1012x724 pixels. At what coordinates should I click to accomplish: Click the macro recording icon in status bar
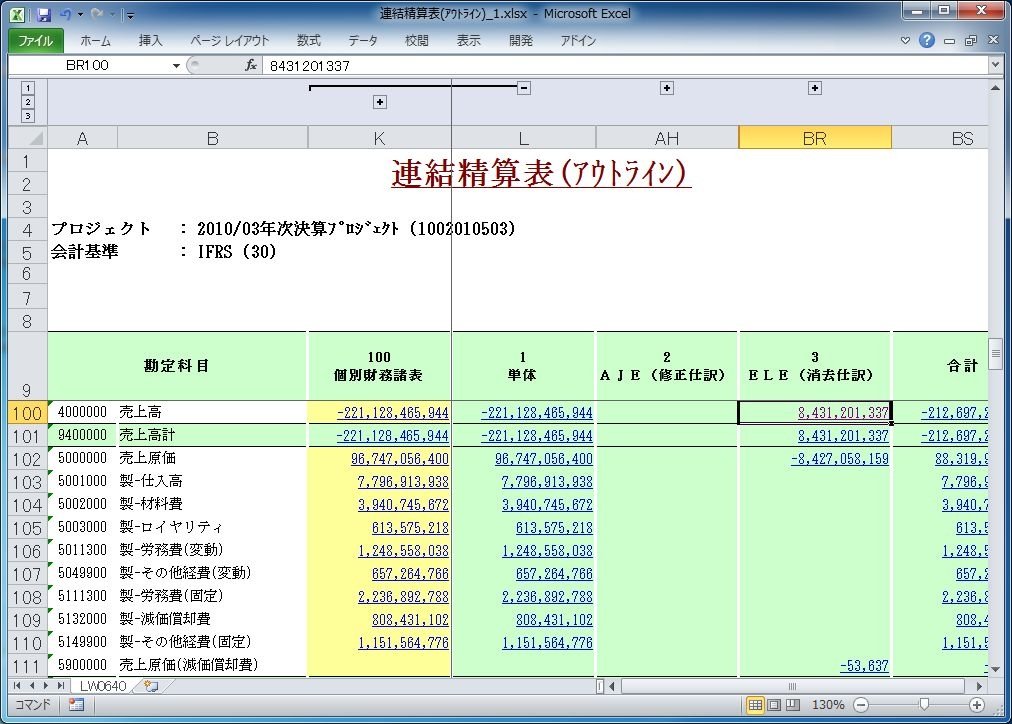[76, 705]
